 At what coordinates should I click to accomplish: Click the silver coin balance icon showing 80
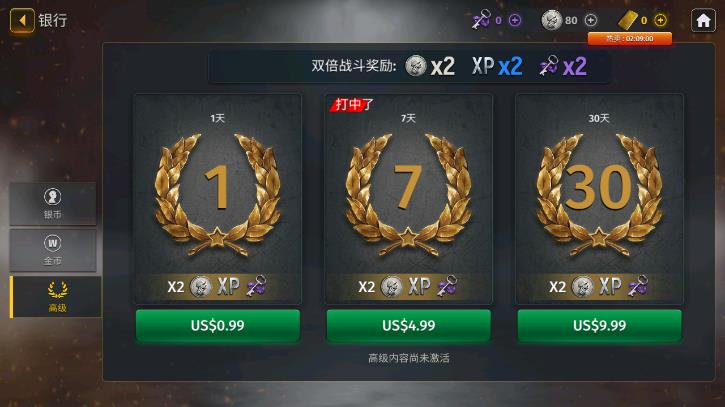551,20
